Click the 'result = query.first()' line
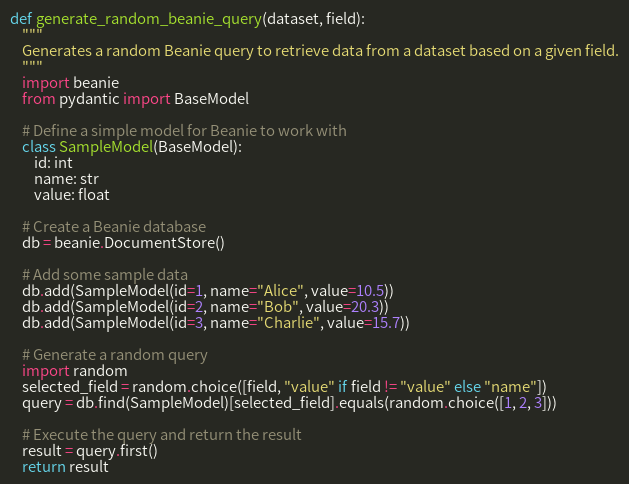 (x=90, y=451)
